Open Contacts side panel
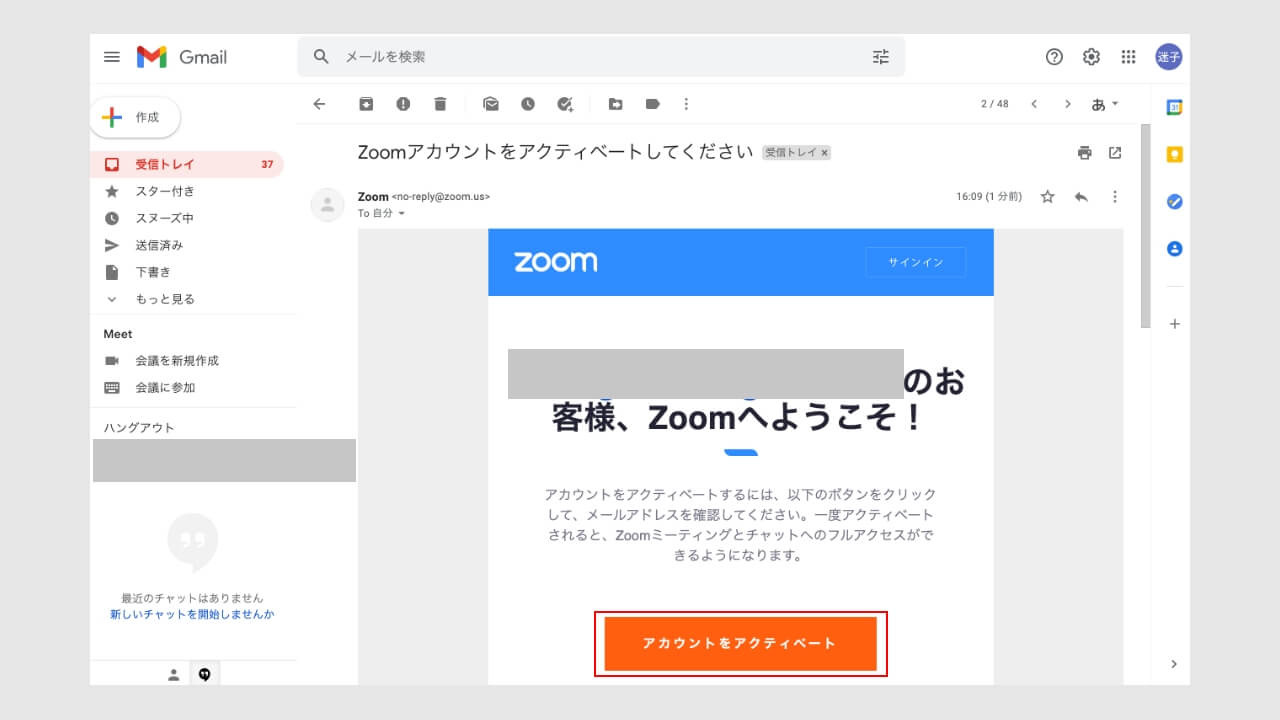The width and height of the screenshot is (1280, 720). click(x=1175, y=249)
